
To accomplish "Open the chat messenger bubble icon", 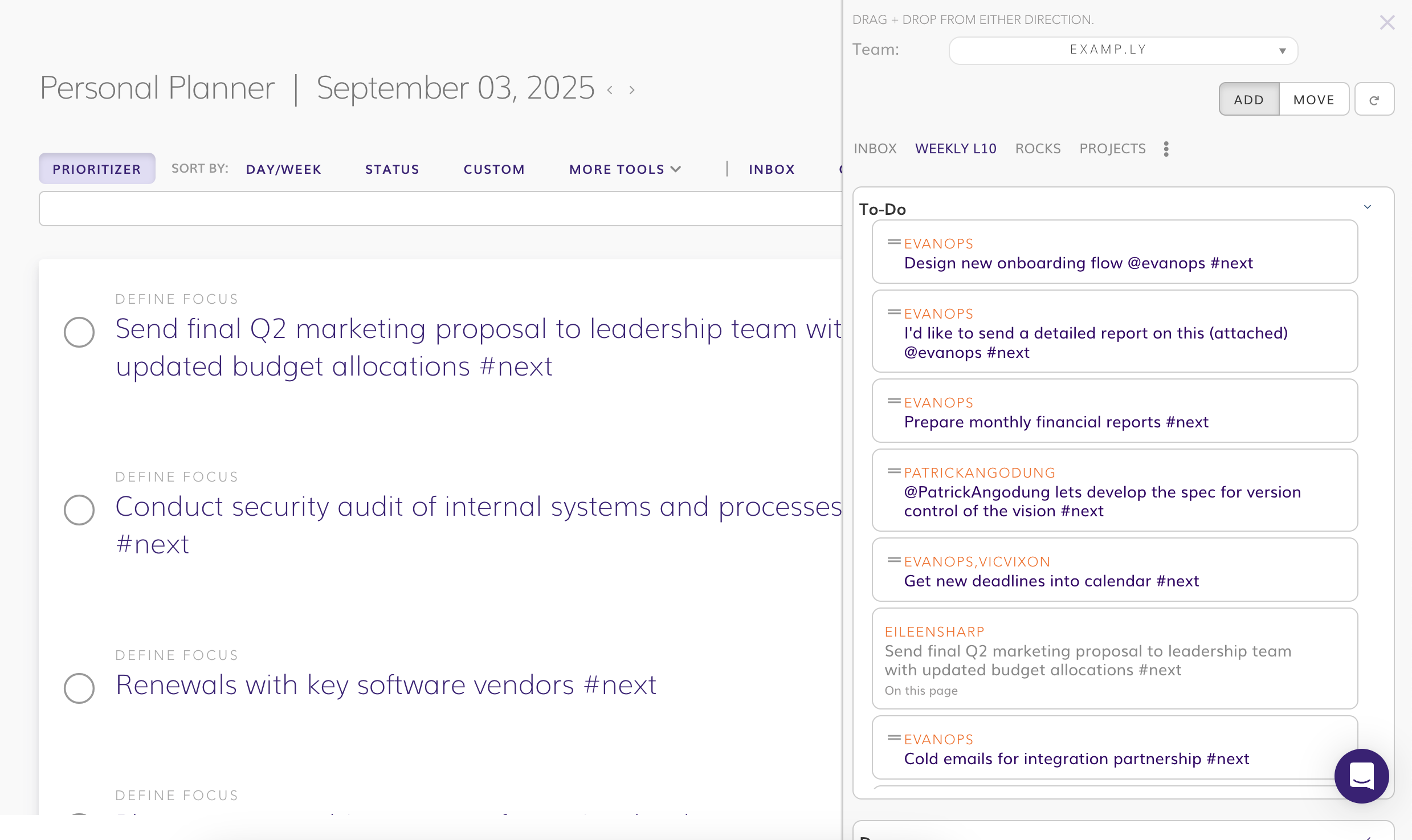I will pos(1361,776).
